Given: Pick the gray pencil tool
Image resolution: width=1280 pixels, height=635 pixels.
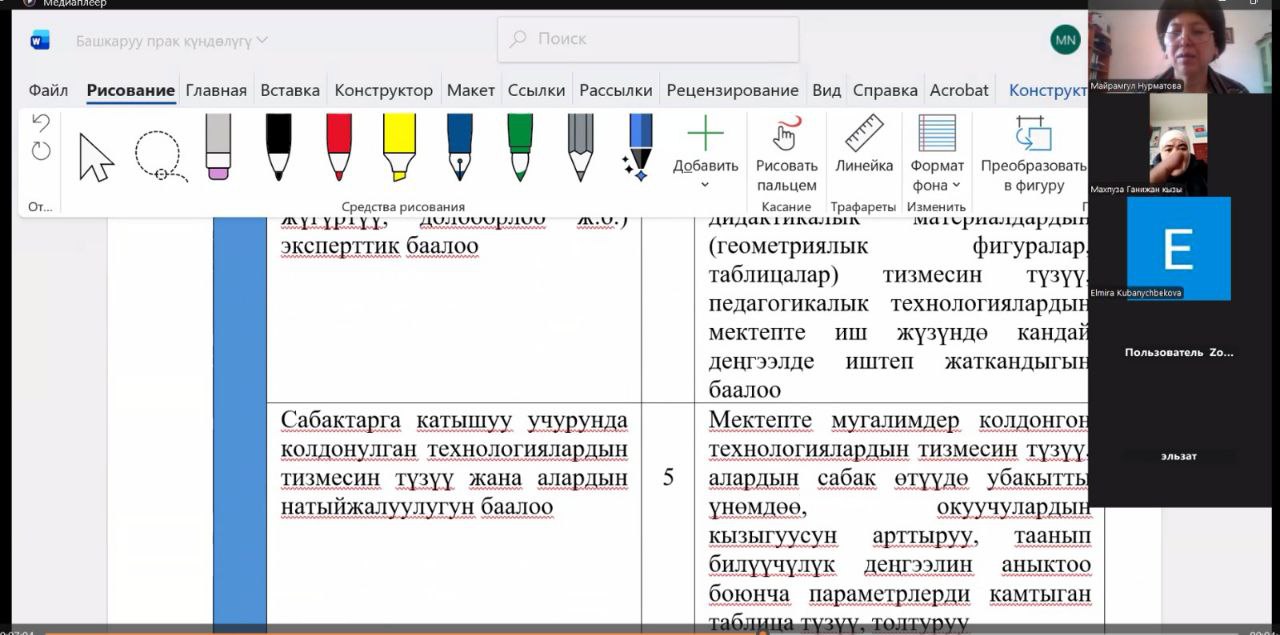Looking at the screenshot, I should point(580,148).
